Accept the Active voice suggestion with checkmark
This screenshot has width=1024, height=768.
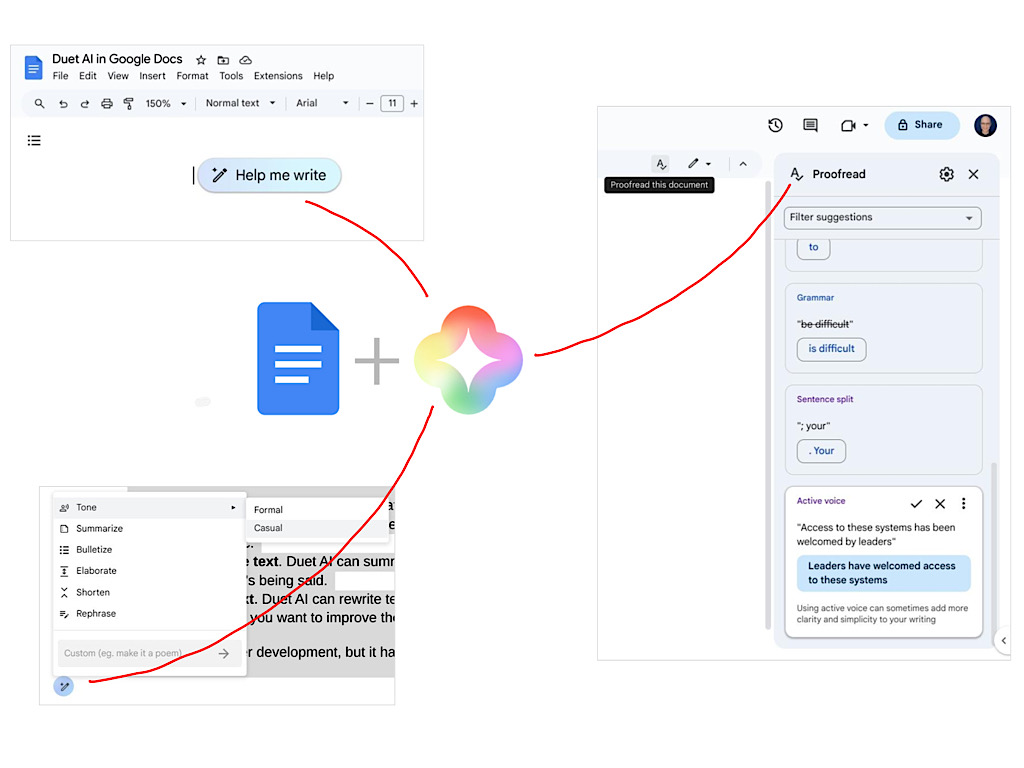916,503
